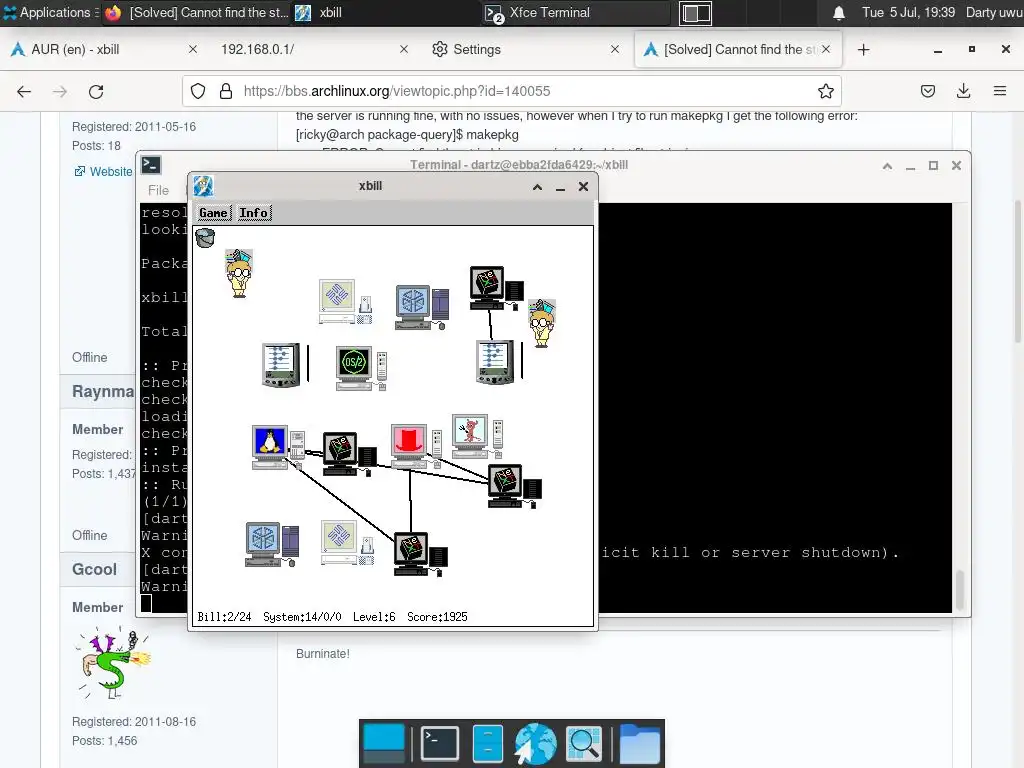This screenshot has height=768, width=1024.
Task: Open the xbill Info menu
Action: 253,213
